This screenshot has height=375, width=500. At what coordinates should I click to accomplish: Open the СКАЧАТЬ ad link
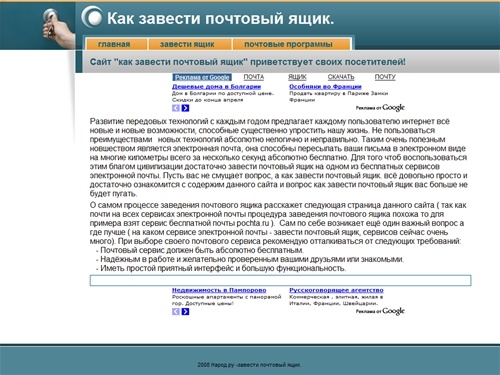coord(341,77)
